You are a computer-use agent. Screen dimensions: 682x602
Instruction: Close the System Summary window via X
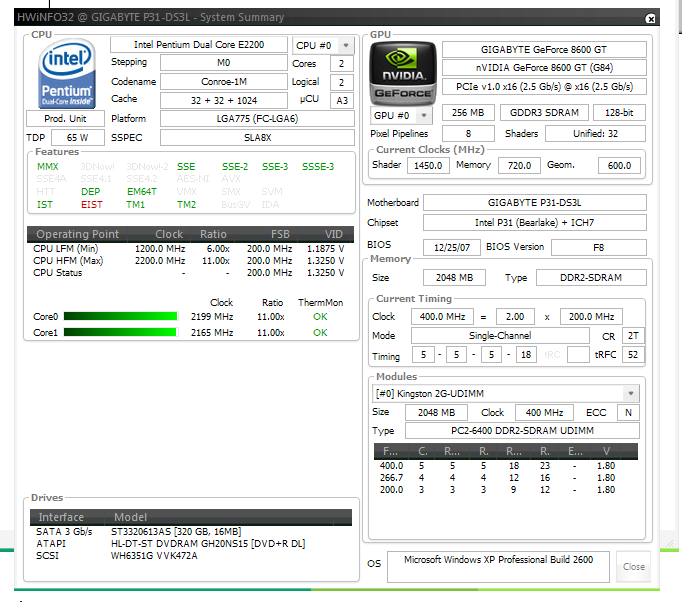click(650, 18)
